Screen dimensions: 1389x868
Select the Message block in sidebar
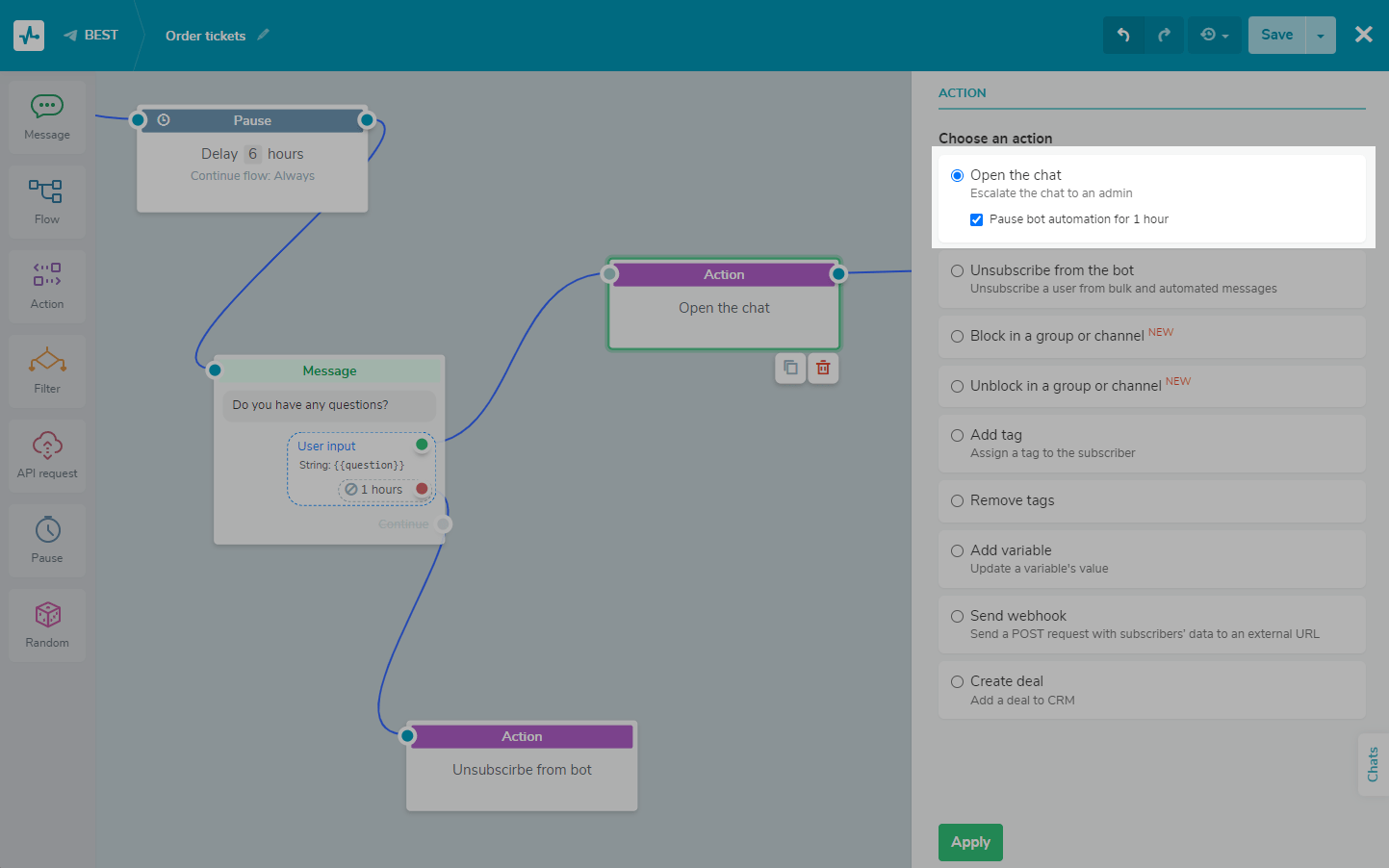tap(47, 116)
